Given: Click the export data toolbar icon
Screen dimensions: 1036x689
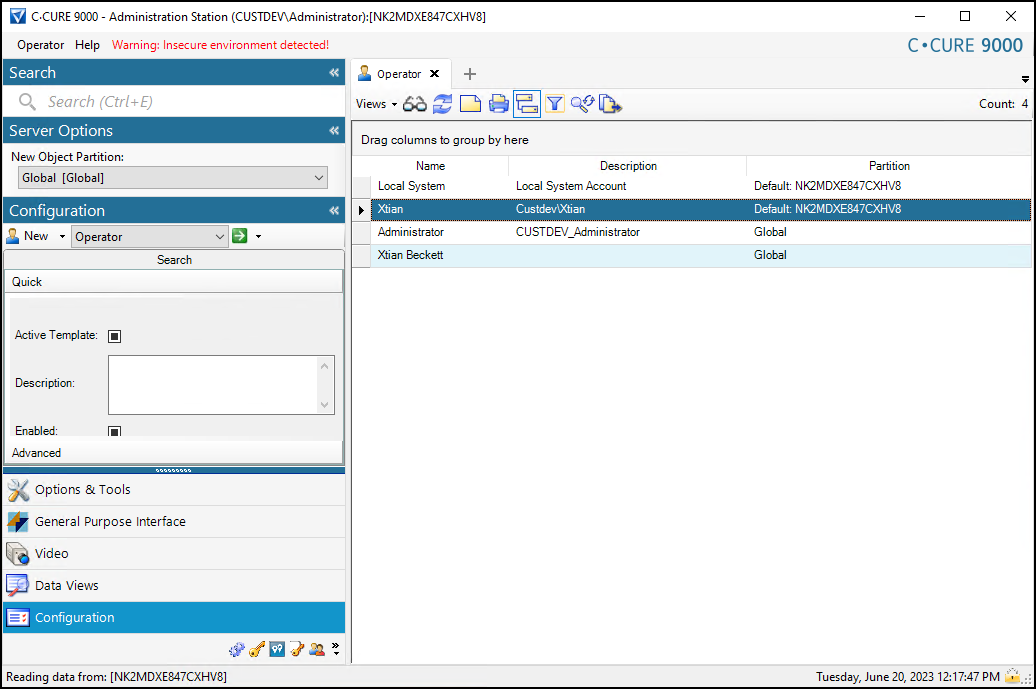Looking at the screenshot, I should 611,103.
